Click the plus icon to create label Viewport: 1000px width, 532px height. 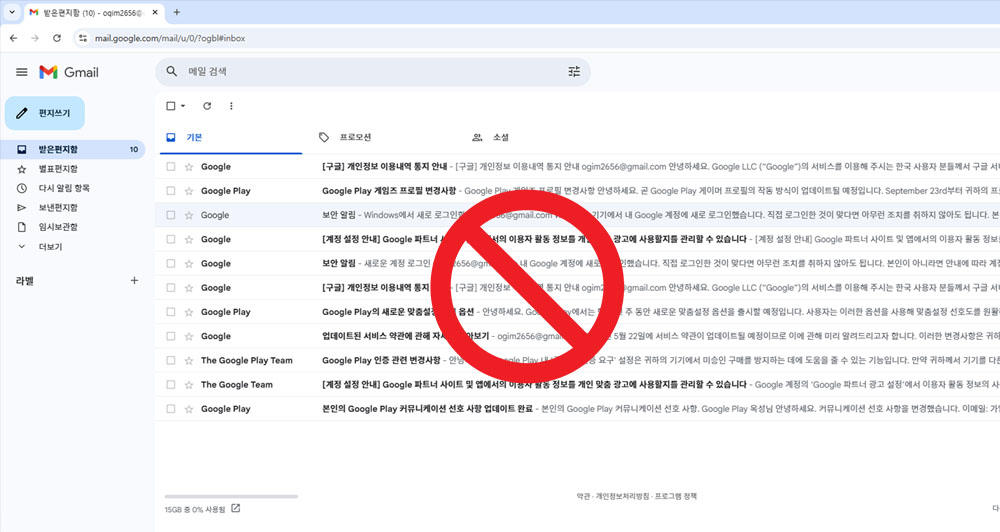coord(134,281)
